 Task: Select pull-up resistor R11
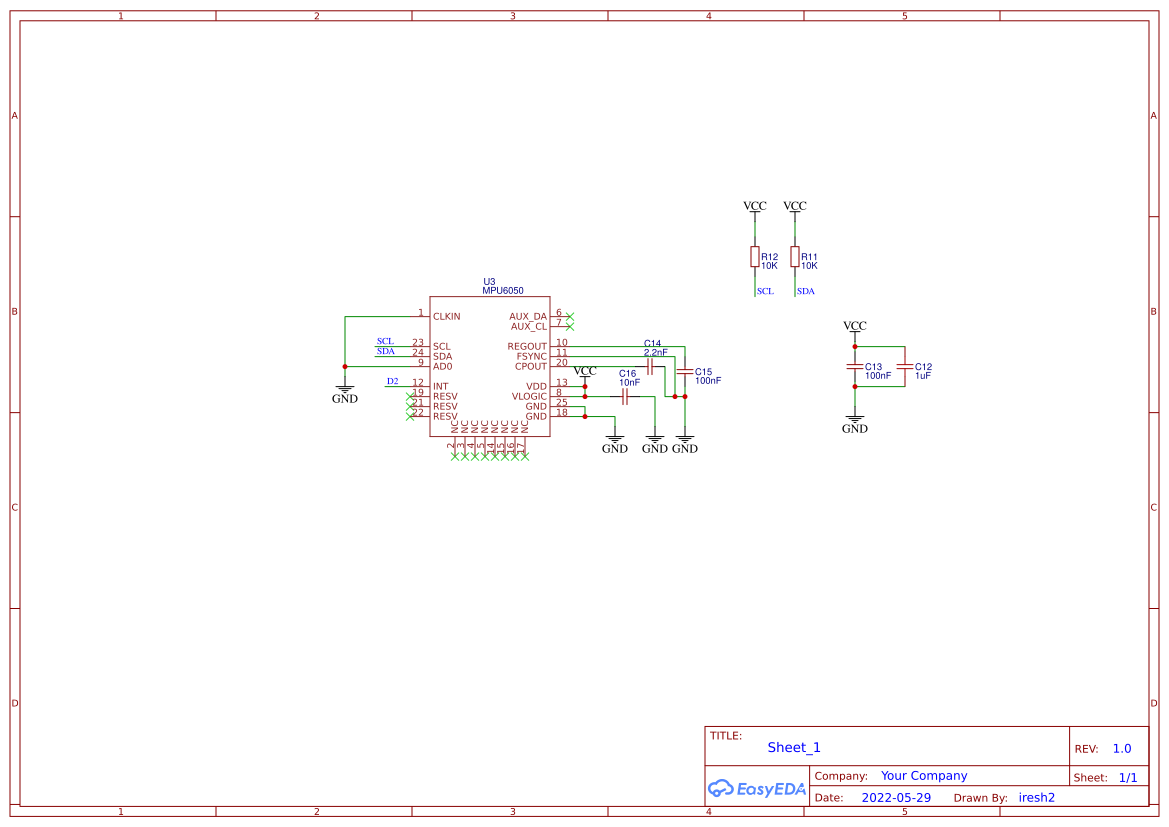[x=795, y=257]
